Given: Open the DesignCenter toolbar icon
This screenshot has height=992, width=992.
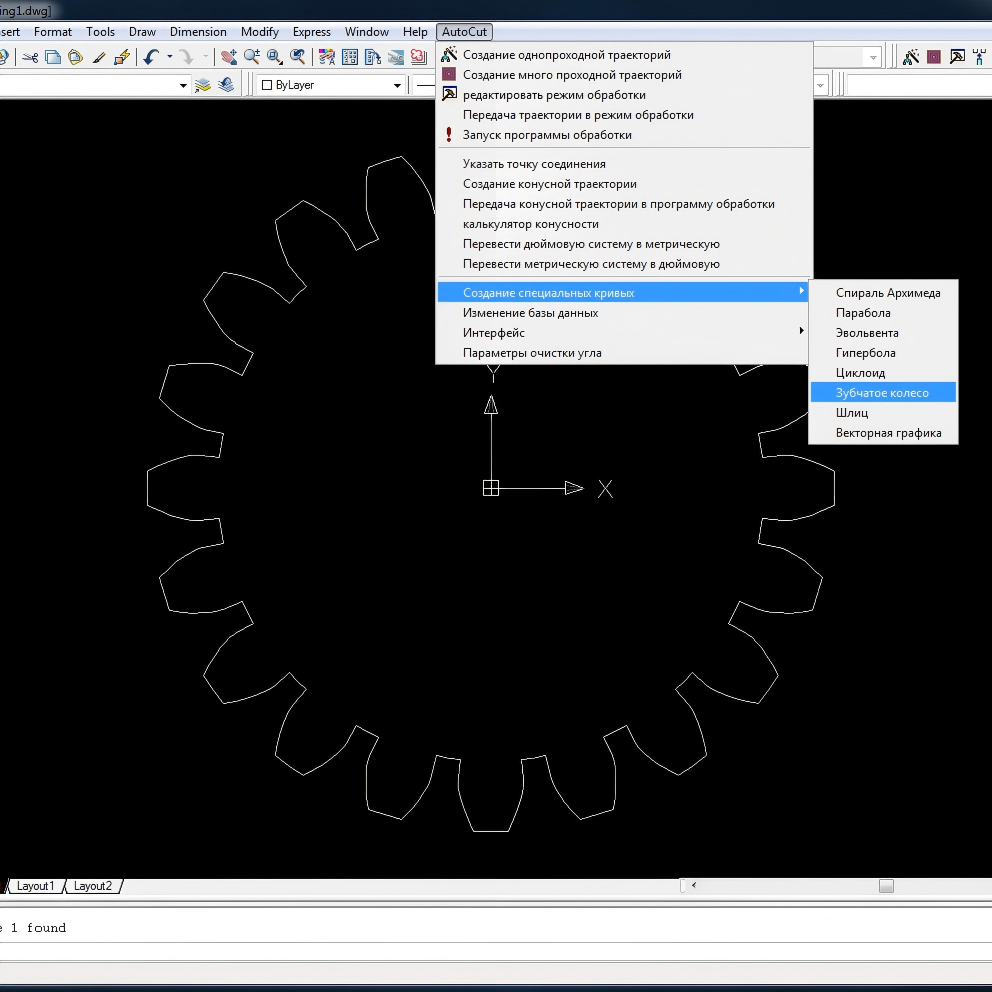Looking at the screenshot, I should [350, 58].
